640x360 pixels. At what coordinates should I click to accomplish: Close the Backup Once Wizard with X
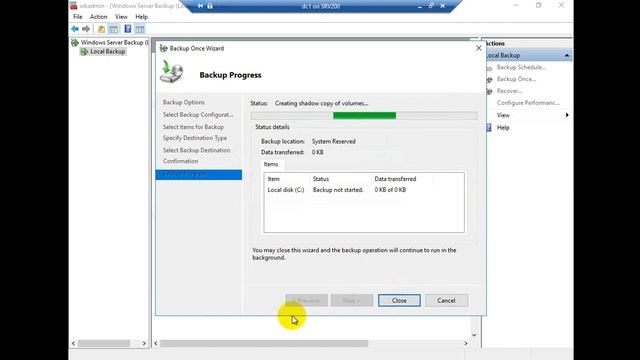(478, 48)
